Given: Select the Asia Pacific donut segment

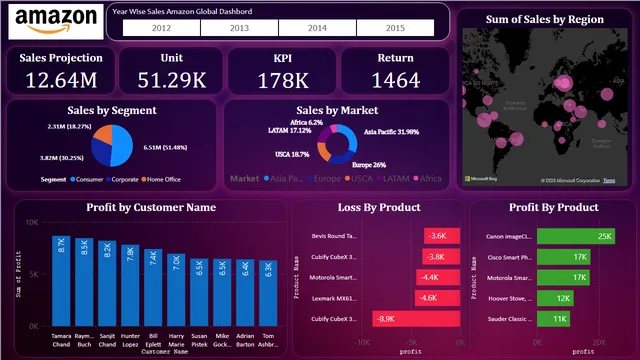Looking at the screenshot, I should click(x=351, y=136).
